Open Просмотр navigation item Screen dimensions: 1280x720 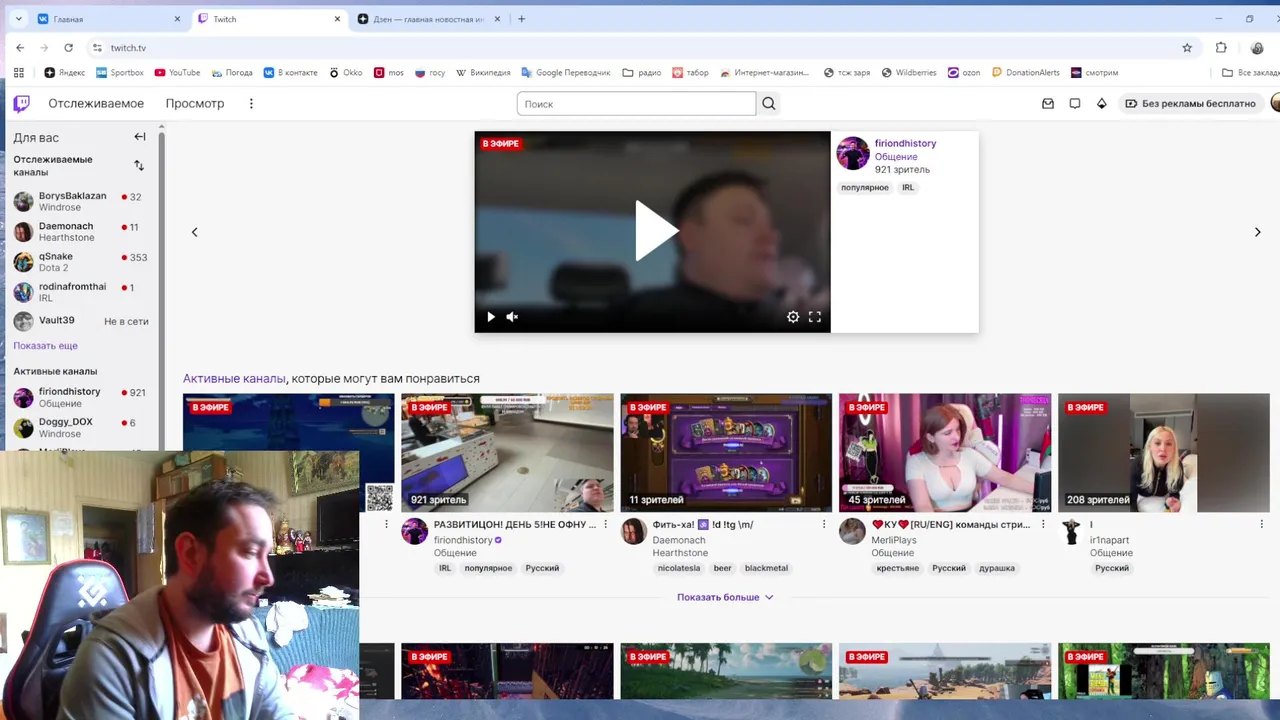(195, 103)
